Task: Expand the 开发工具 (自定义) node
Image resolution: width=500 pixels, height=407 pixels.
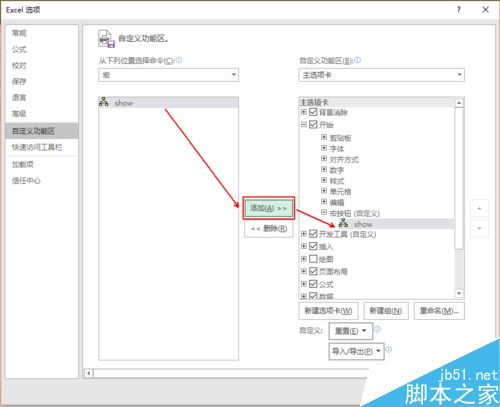Action: click(304, 234)
